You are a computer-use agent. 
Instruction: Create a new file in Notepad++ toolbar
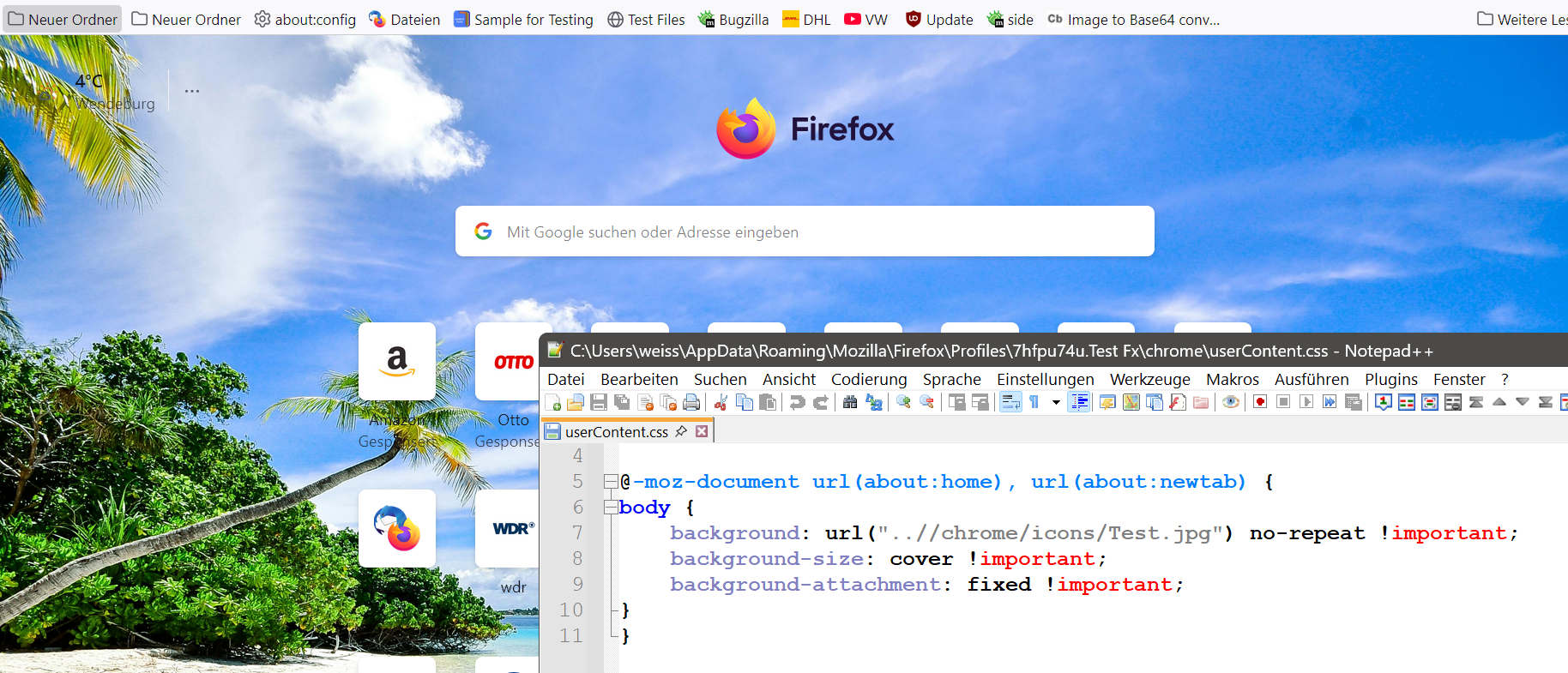pos(553,402)
